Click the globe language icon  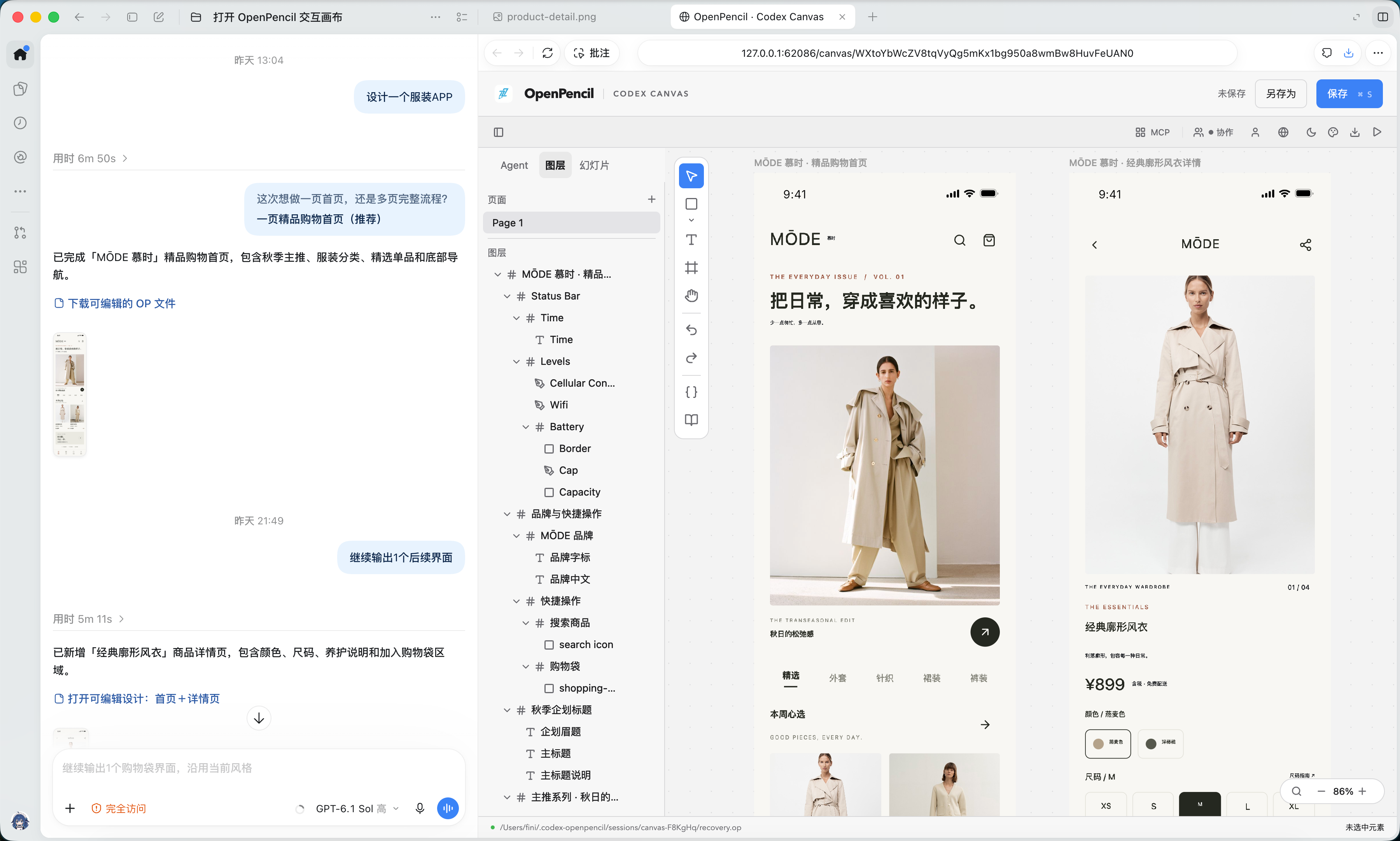click(1283, 132)
